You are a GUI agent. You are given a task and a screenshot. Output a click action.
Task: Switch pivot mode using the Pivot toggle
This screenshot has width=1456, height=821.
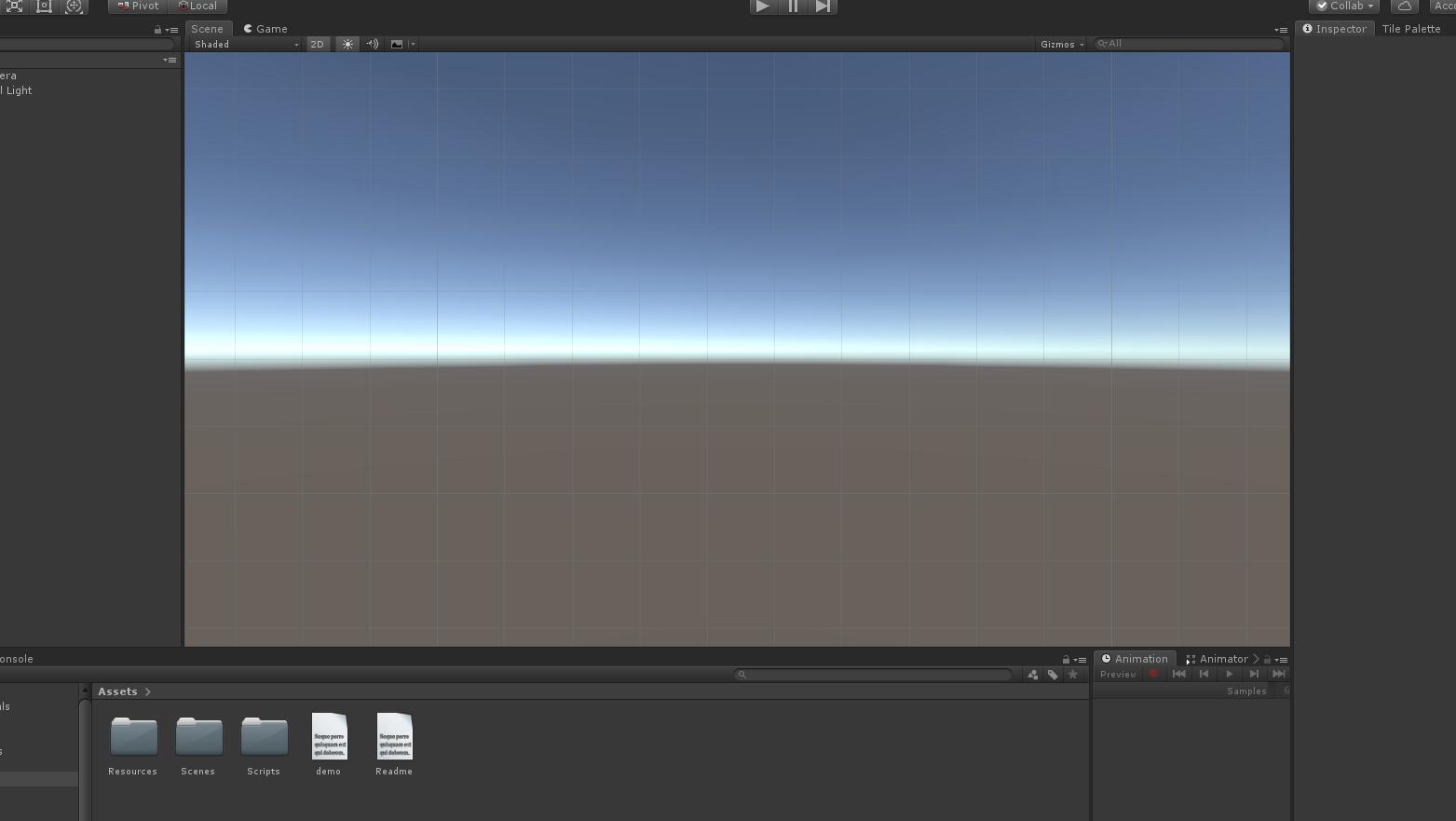click(137, 6)
